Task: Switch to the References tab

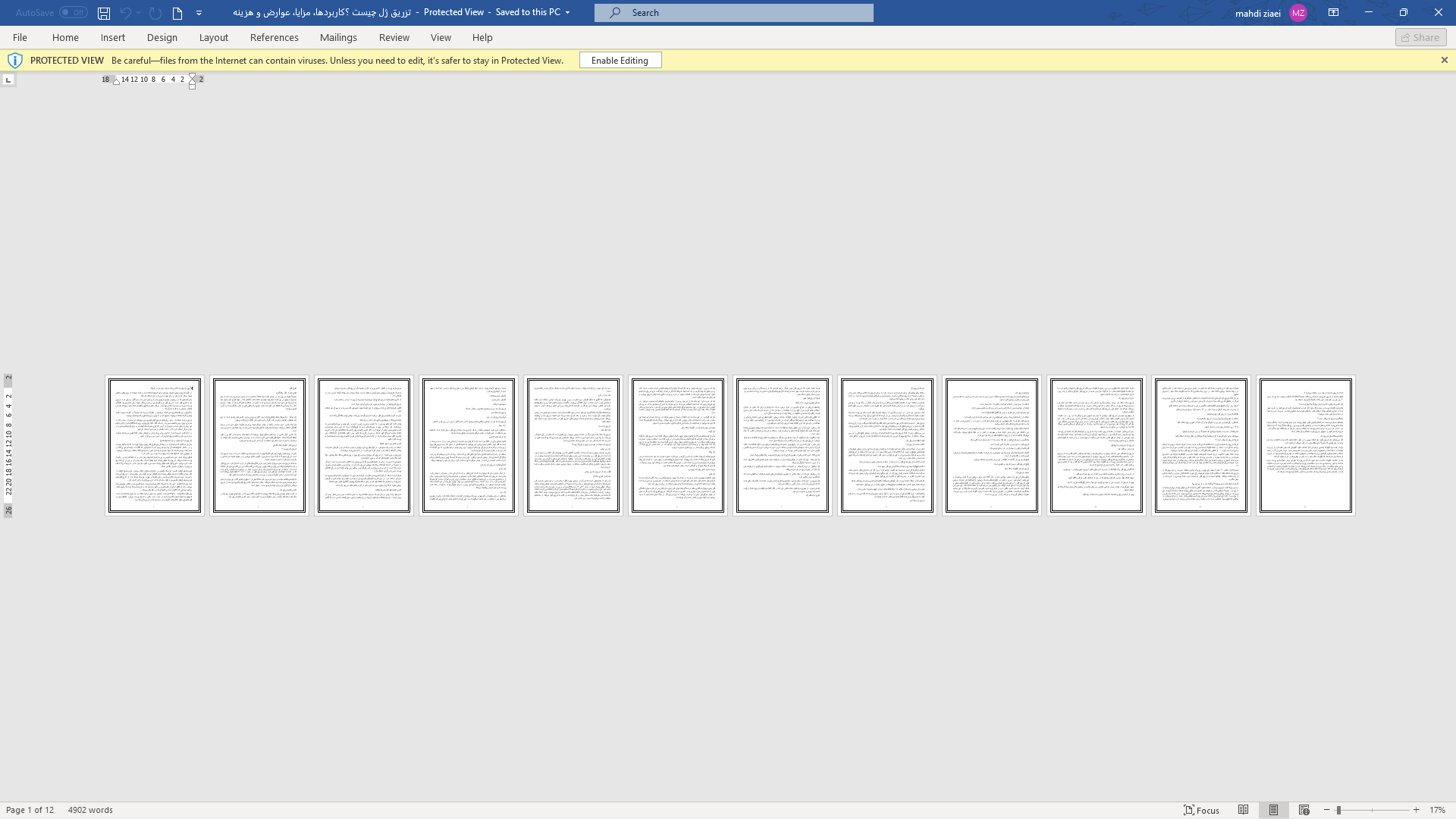Action: 275,37
